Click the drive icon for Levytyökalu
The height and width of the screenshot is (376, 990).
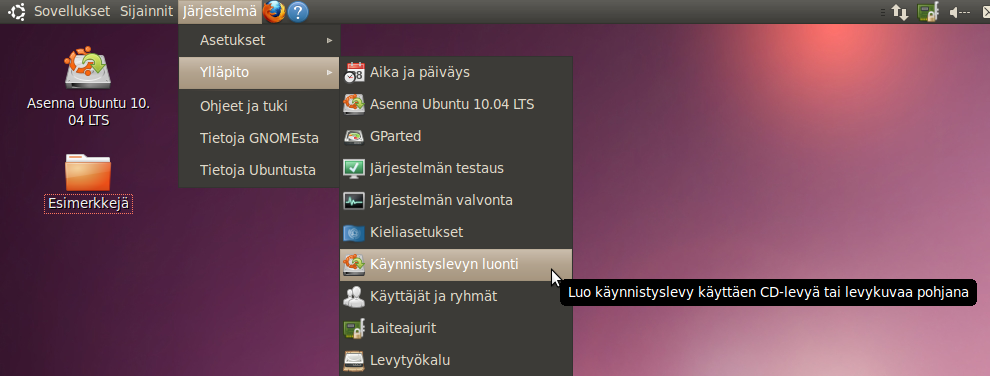(354, 361)
